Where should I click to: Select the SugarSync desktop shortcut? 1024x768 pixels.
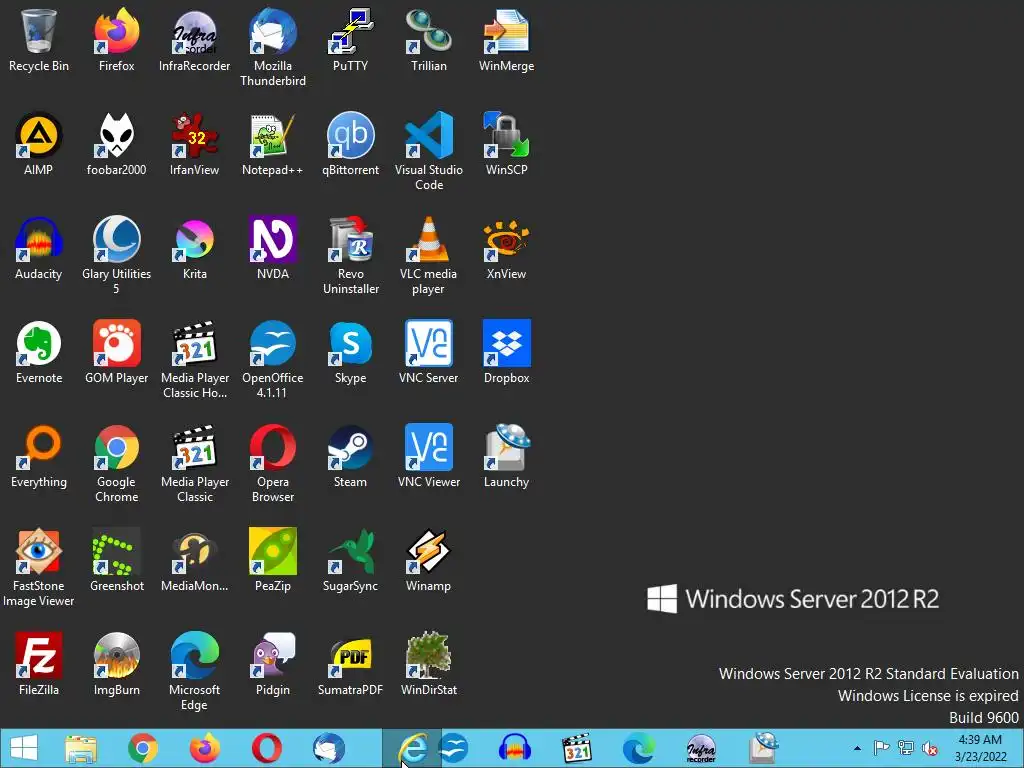[351, 560]
